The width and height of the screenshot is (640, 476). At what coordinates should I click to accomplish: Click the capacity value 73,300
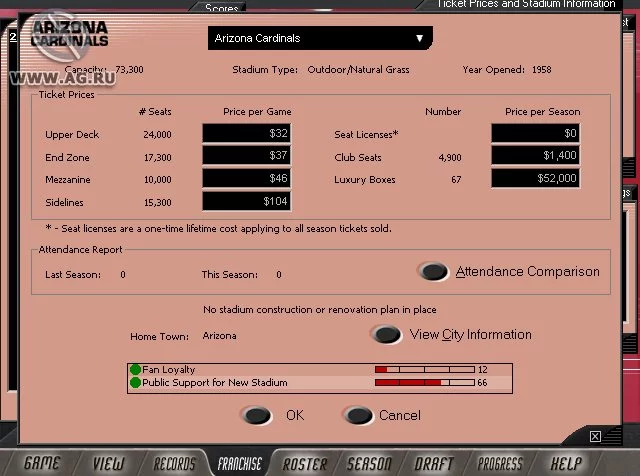[129, 69]
